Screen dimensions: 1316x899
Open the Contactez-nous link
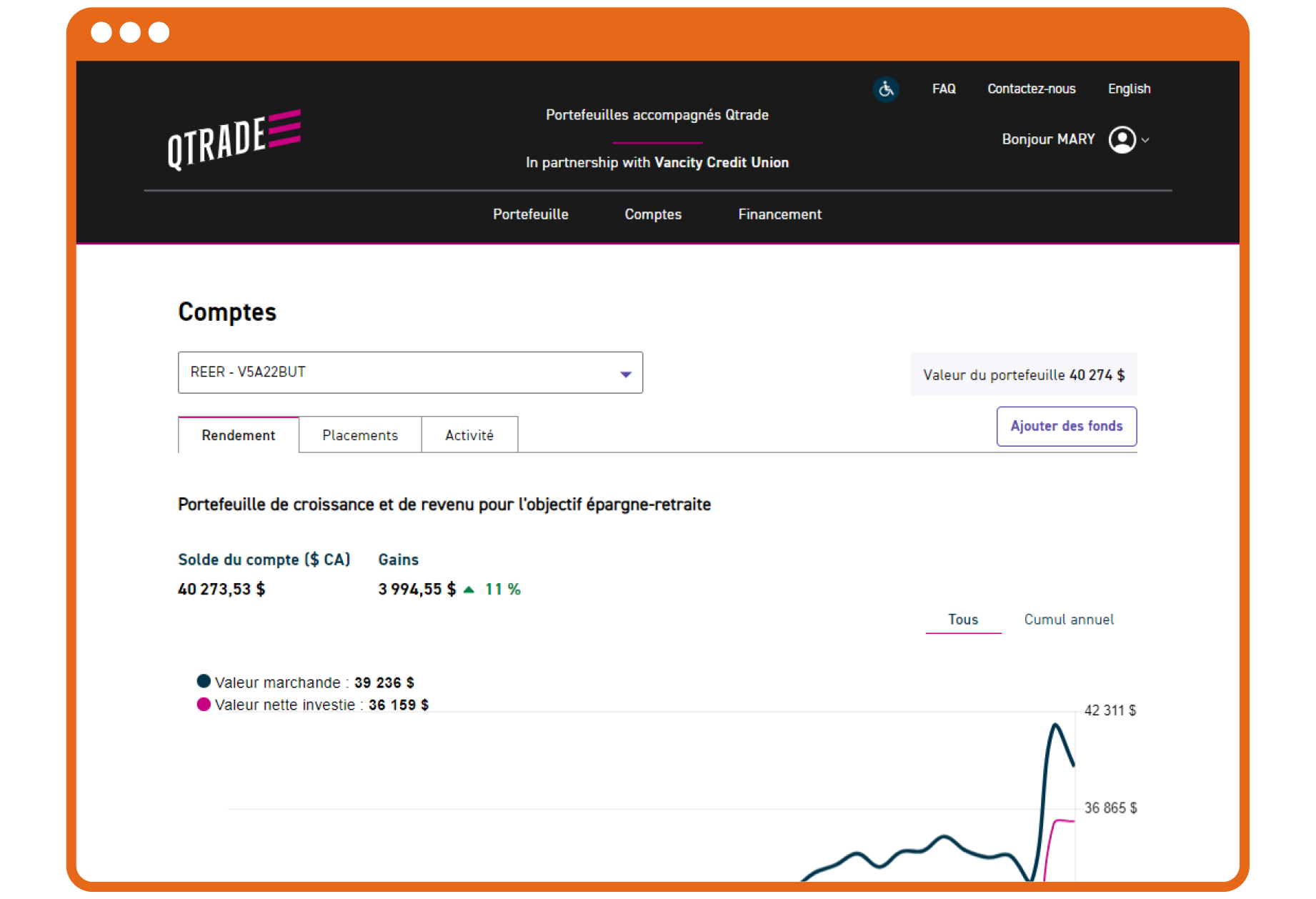click(x=1031, y=89)
